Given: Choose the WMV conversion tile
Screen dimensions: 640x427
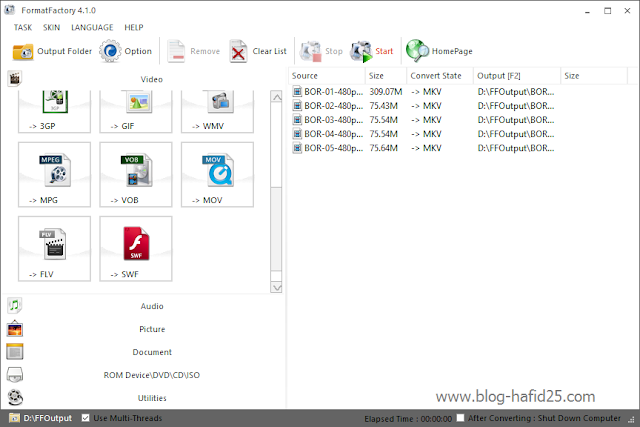Looking at the screenshot, I should pyautogui.click(x=217, y=111).
